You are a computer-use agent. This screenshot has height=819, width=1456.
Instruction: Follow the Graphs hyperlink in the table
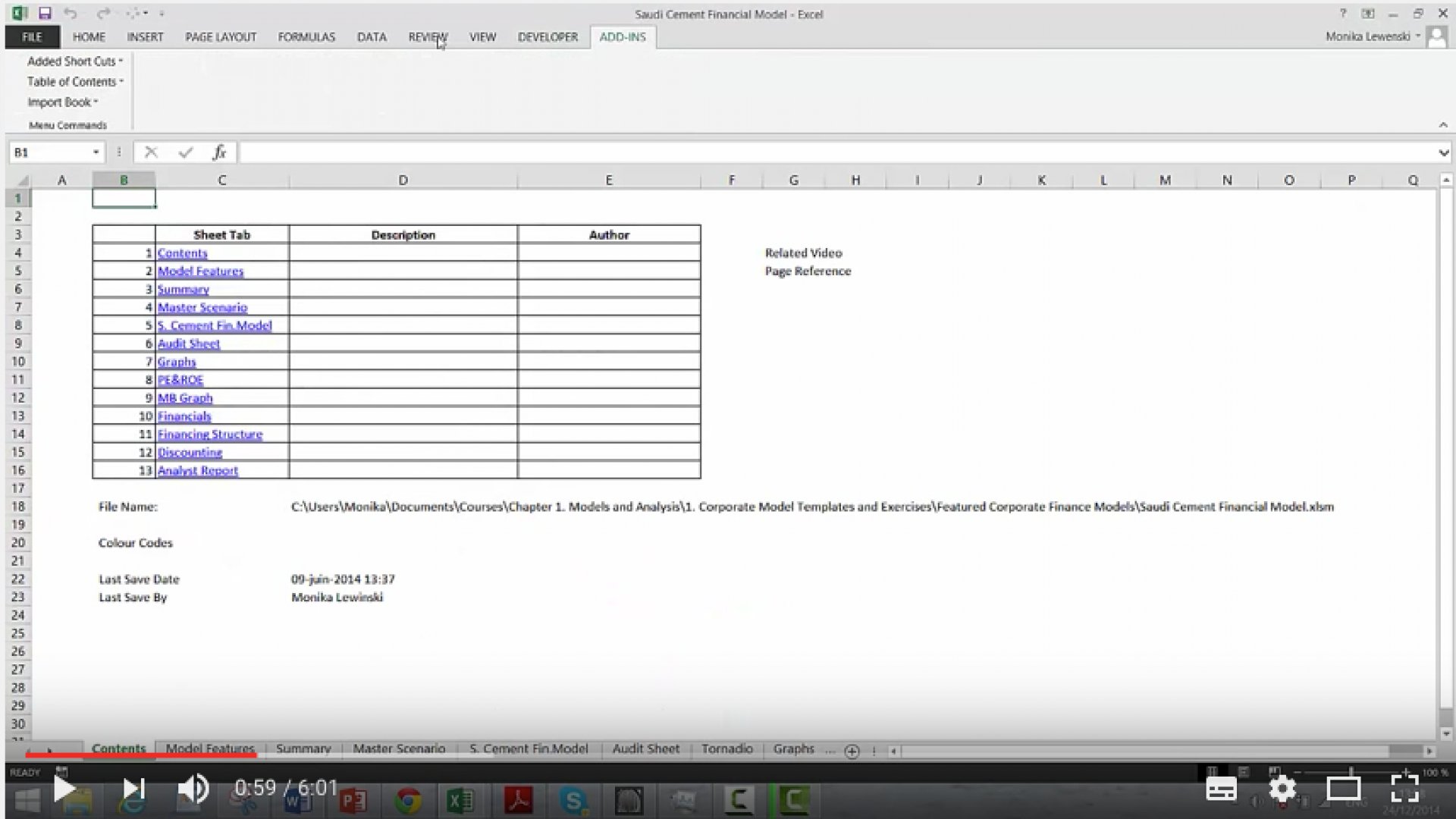coord(177,362)
